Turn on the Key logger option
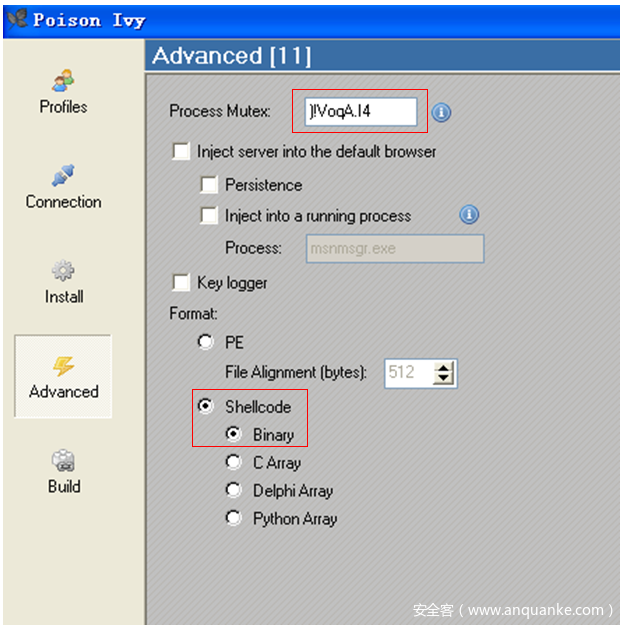This screenshot has height=629, width=629. [x=181, y=283]
